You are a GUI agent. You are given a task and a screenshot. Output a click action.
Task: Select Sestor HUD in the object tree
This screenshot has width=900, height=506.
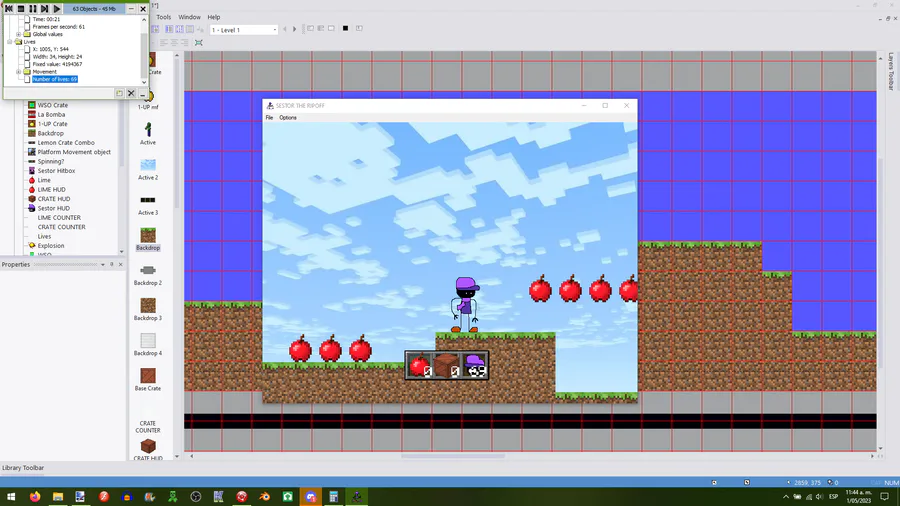tap(53, 208)
